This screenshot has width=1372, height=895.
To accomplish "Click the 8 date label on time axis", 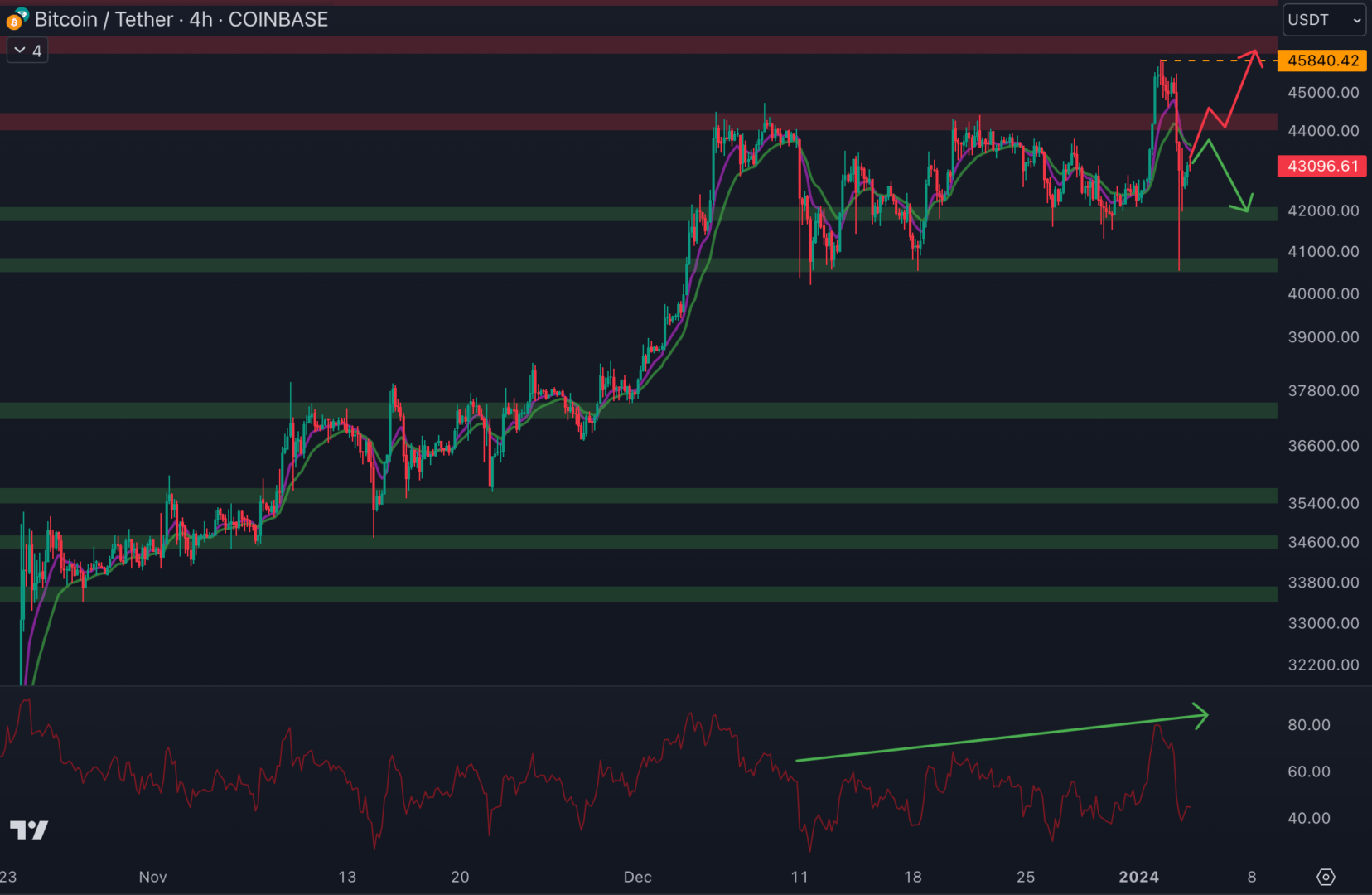I will [x=1252, y=877].
